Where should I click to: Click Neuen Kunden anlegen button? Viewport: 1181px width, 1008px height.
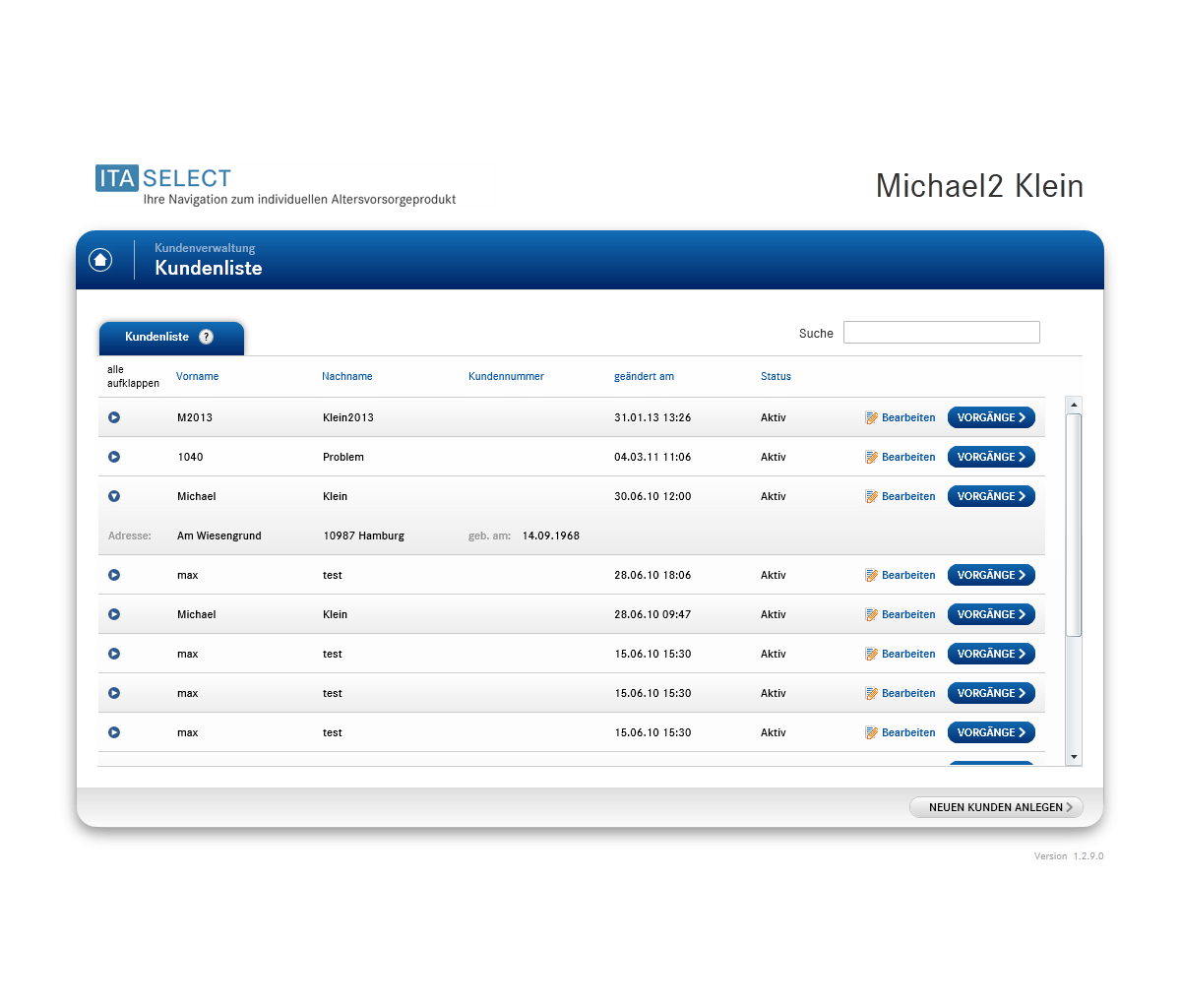click(x=996, y=807)
